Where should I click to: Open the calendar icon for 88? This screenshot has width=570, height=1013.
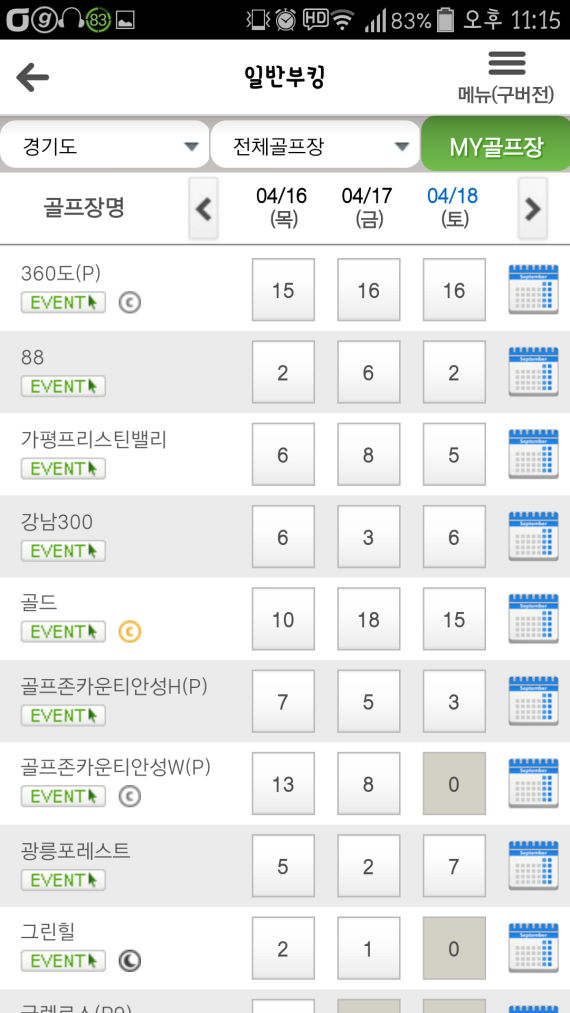533,372
